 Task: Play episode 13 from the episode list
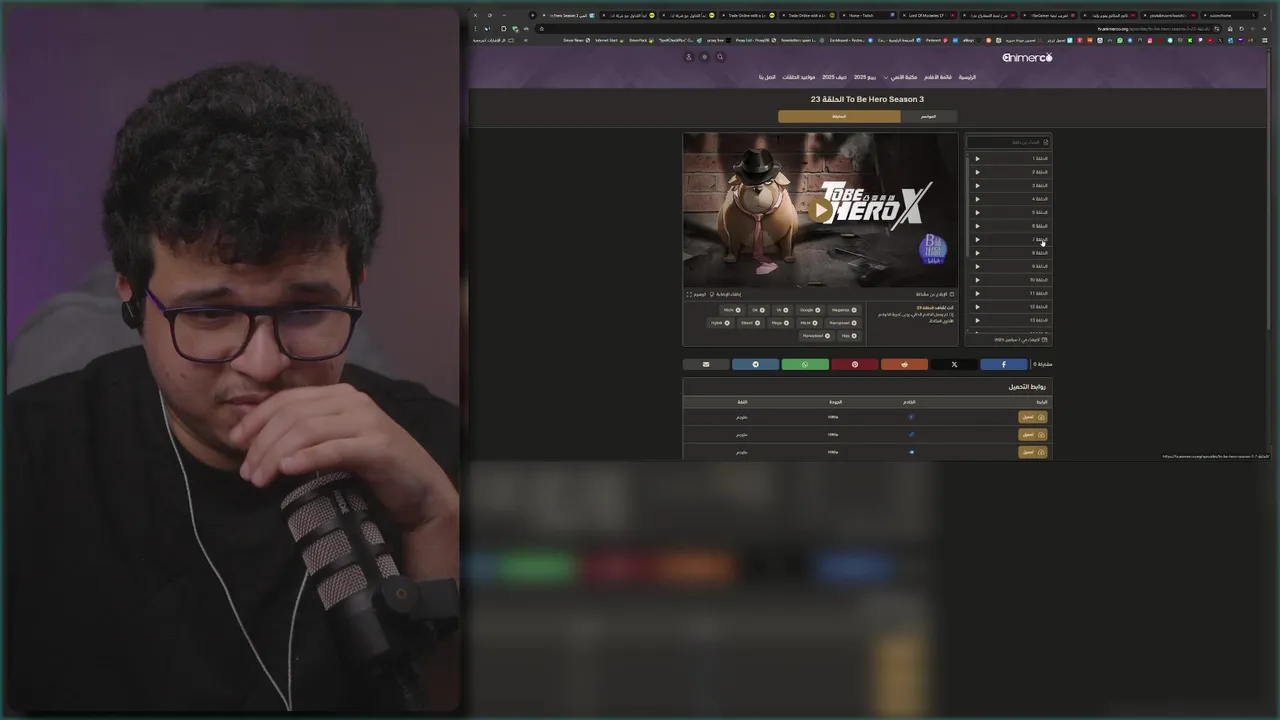pyautogui.click(x=977, y=321)
